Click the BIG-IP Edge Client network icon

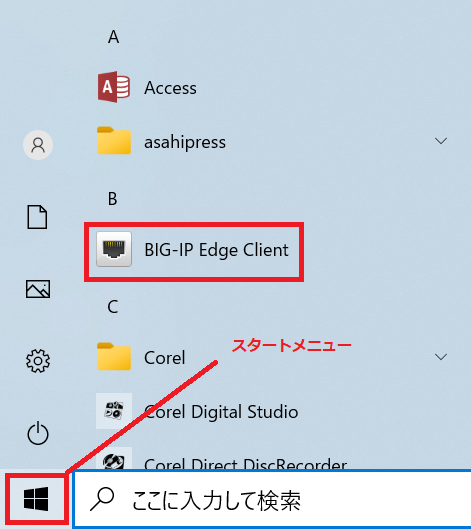click(114, 249)
